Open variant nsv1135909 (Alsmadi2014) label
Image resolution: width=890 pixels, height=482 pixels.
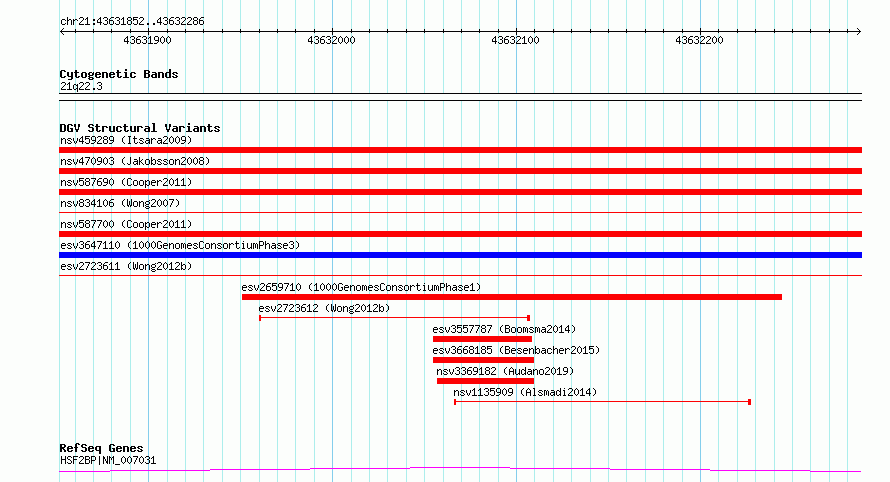tap(525, 392)
